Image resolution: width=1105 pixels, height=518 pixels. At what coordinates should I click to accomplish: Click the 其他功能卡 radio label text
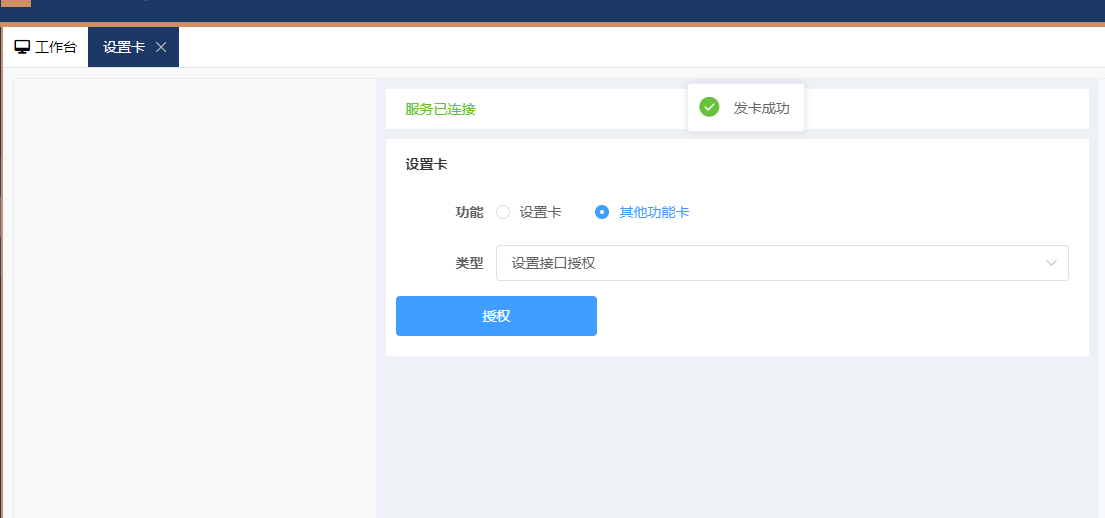[x=654, y=212]
